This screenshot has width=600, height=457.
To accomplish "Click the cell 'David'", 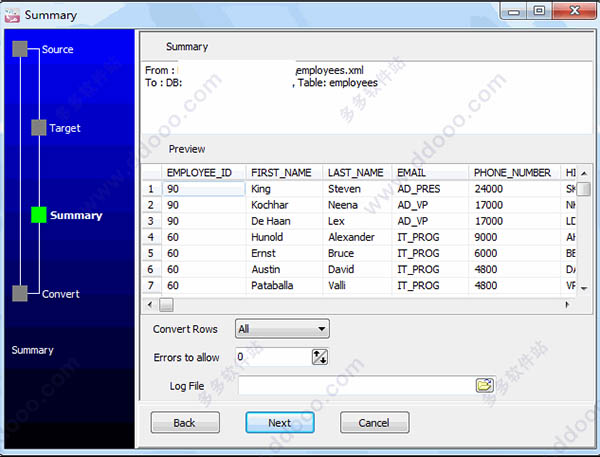I will (357, 269).
